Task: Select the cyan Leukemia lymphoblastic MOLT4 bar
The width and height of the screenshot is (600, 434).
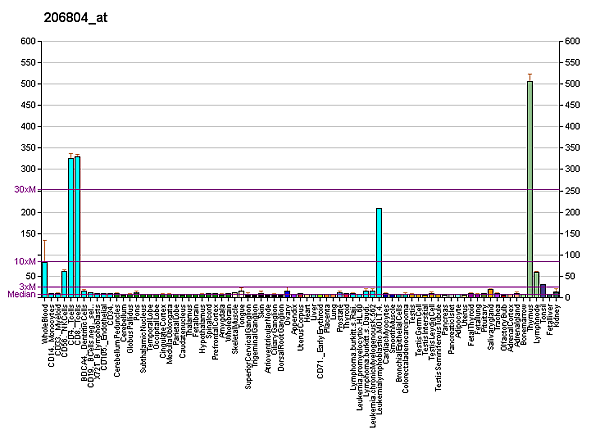Action: click(379, 252)
